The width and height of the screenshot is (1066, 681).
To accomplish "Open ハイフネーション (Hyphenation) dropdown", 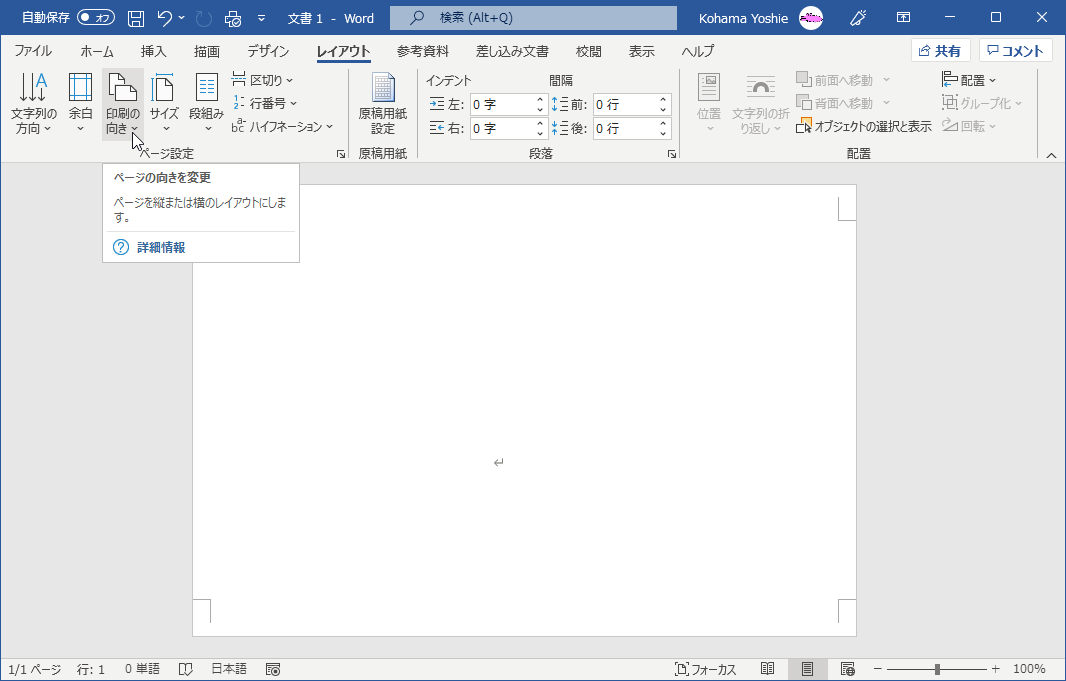I will [x=283, y=126].
